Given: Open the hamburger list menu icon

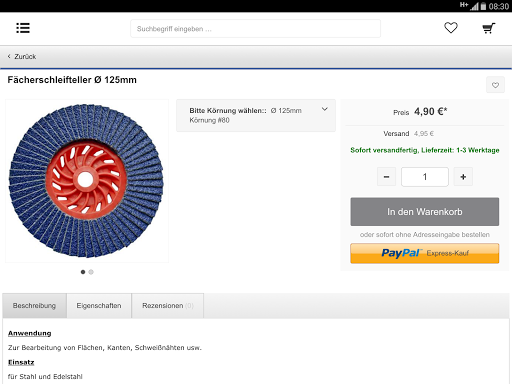Looking at the screenshot, I should tap(23, 28).
